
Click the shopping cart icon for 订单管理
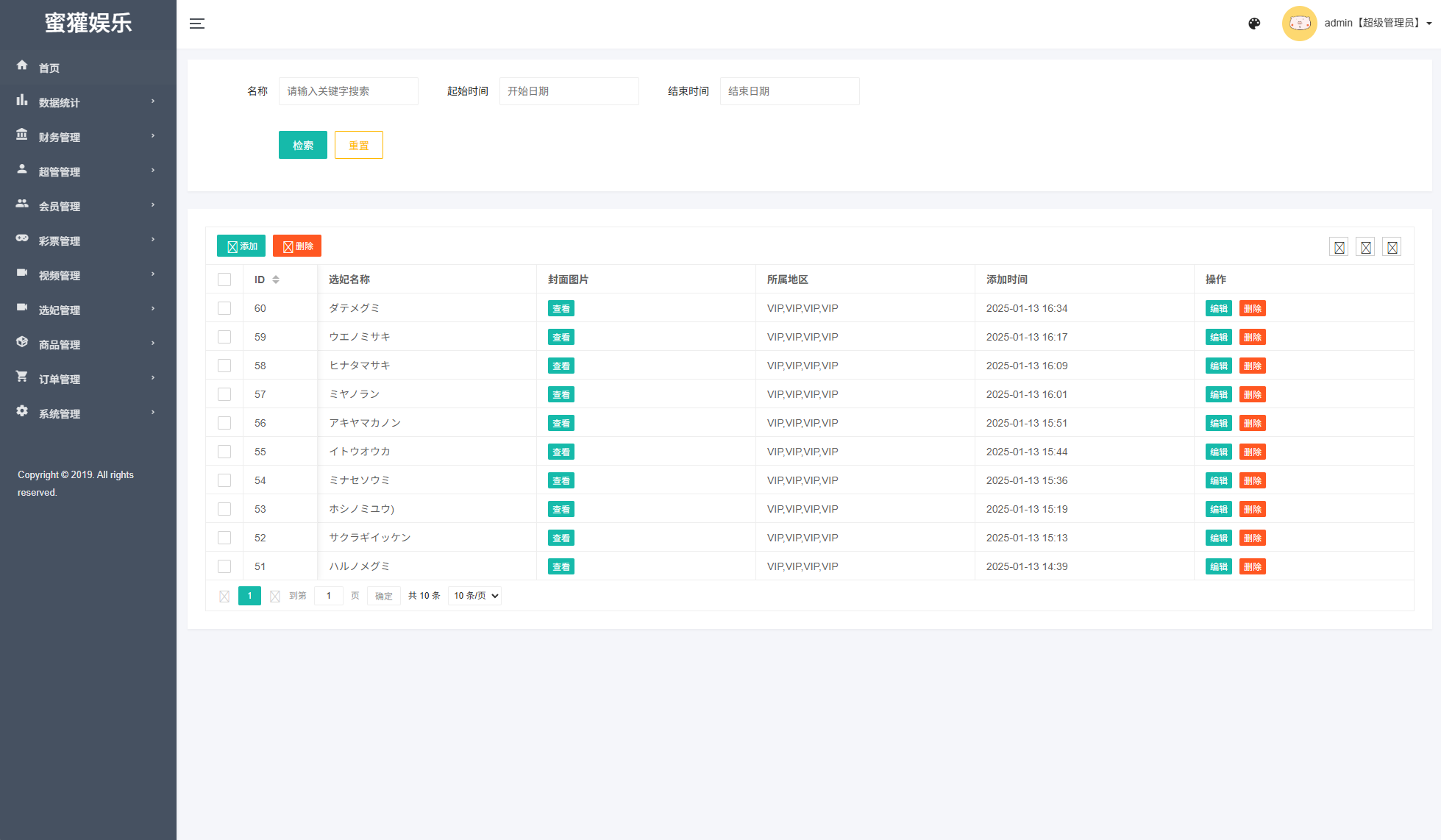pos(22,377)
